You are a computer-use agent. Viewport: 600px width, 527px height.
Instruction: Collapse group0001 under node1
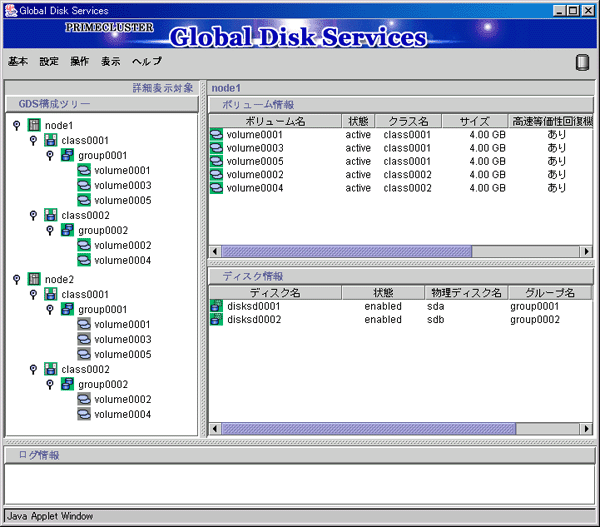click(50, 155)
